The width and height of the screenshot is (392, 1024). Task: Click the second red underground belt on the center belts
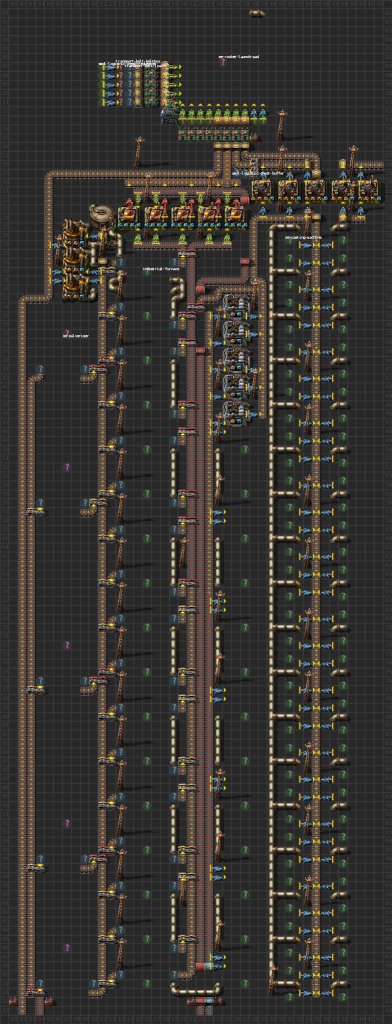pos(201,351)
